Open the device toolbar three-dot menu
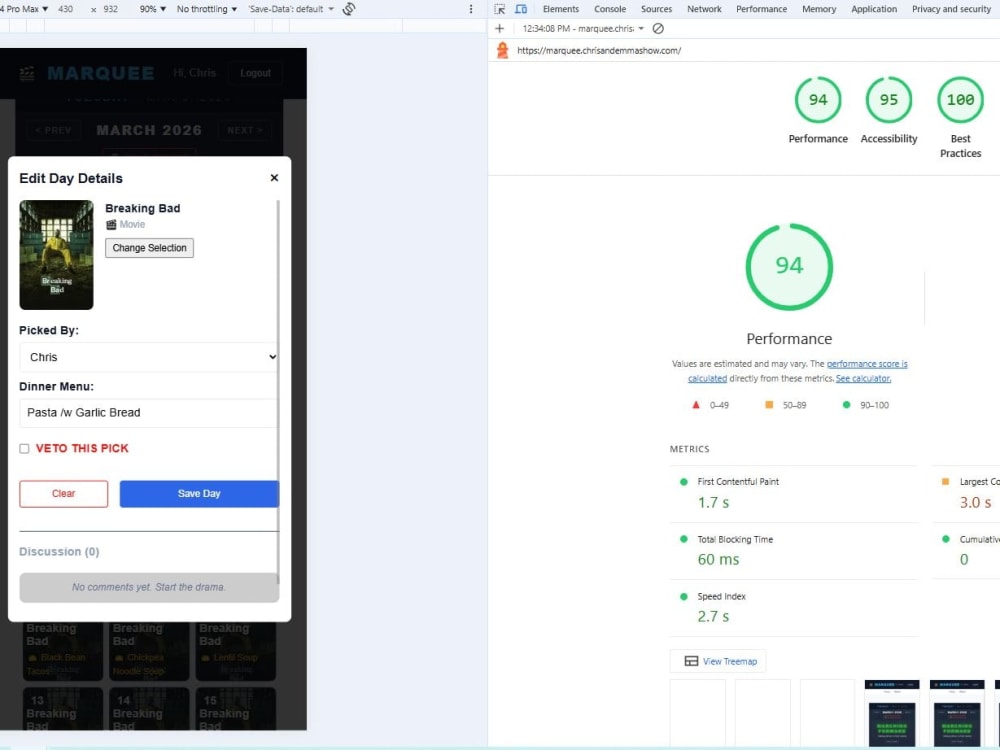 point(471,9)
